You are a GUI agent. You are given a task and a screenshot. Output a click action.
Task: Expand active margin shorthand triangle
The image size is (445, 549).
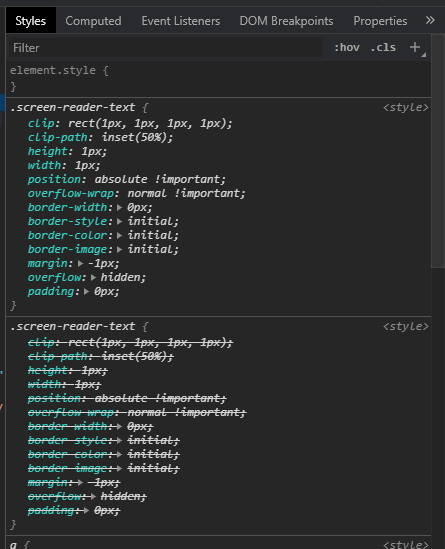[80, 263]
